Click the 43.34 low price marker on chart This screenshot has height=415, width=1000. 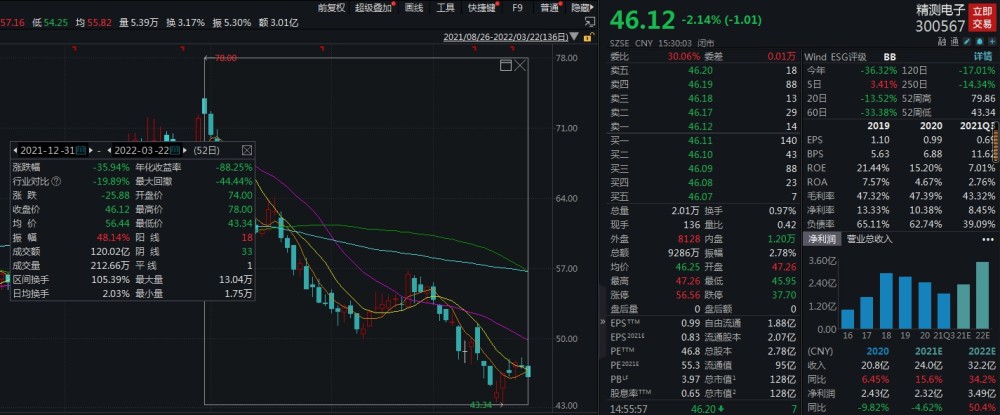pyautogui.click(x=480, y=404)
